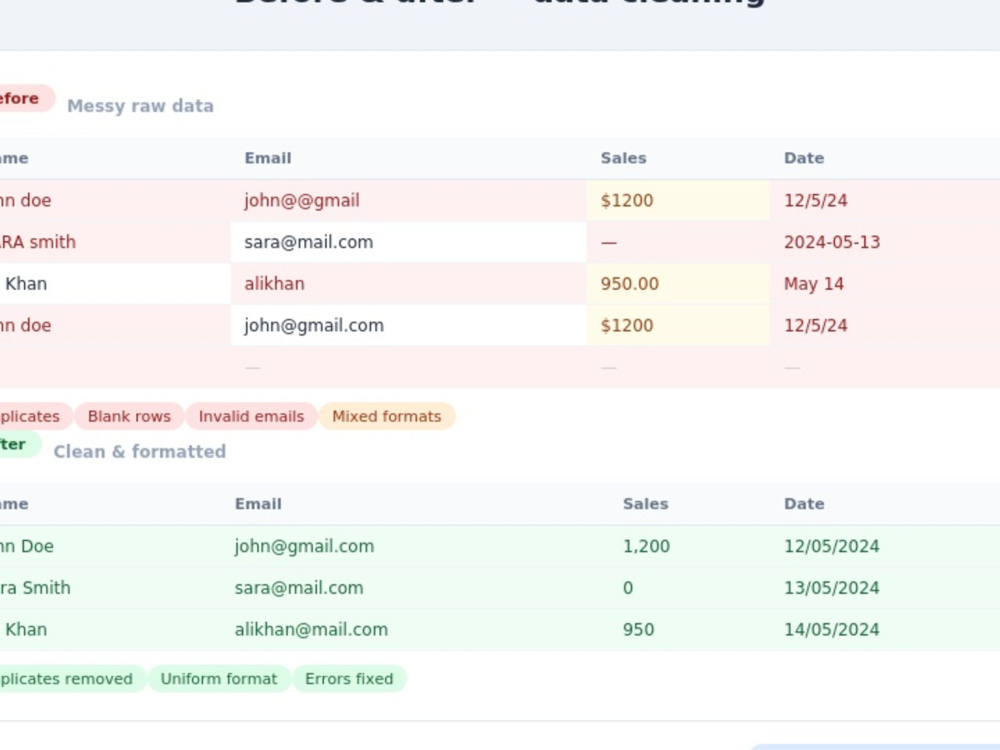This screenshot has width=1000, height=750.
Task: Select the Email header in Before table
Action: click(x=268, y=158)
